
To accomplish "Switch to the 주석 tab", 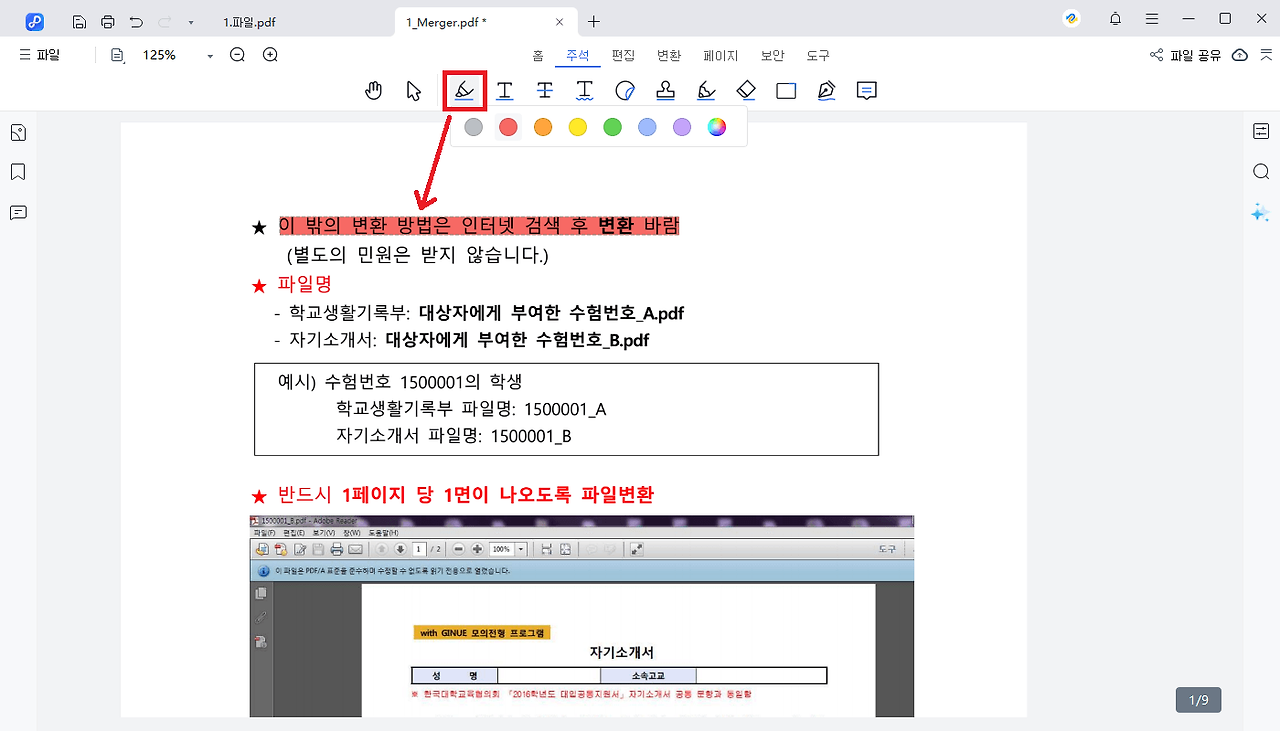I will pos(577,56).
